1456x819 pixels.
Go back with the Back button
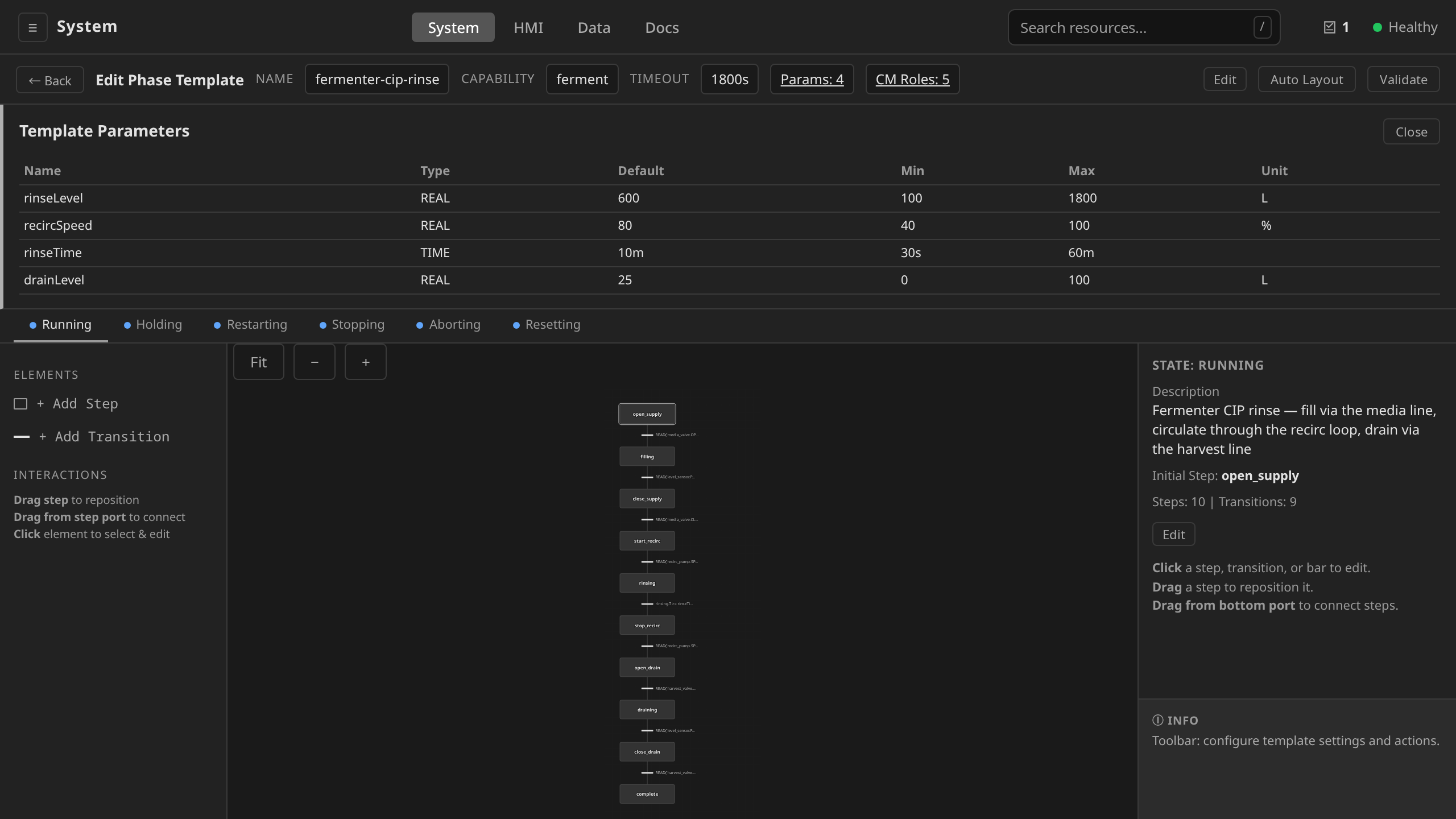click(x=50, y=80)
